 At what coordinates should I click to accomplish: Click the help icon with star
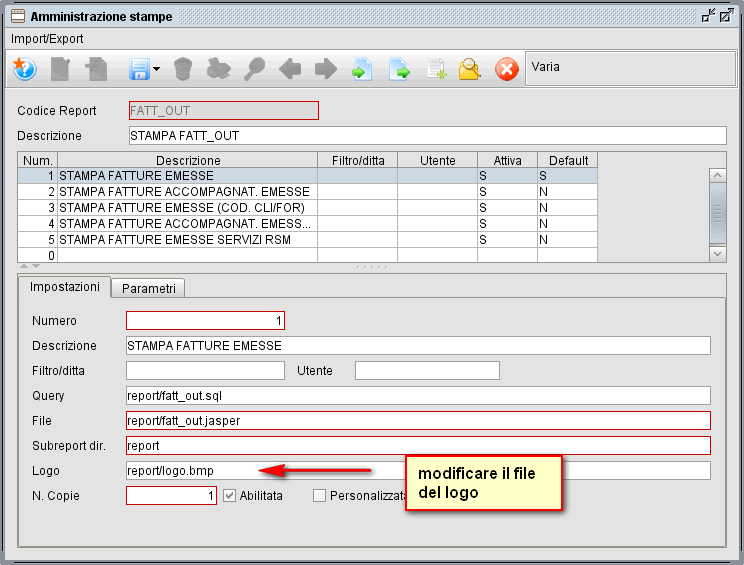24,69
